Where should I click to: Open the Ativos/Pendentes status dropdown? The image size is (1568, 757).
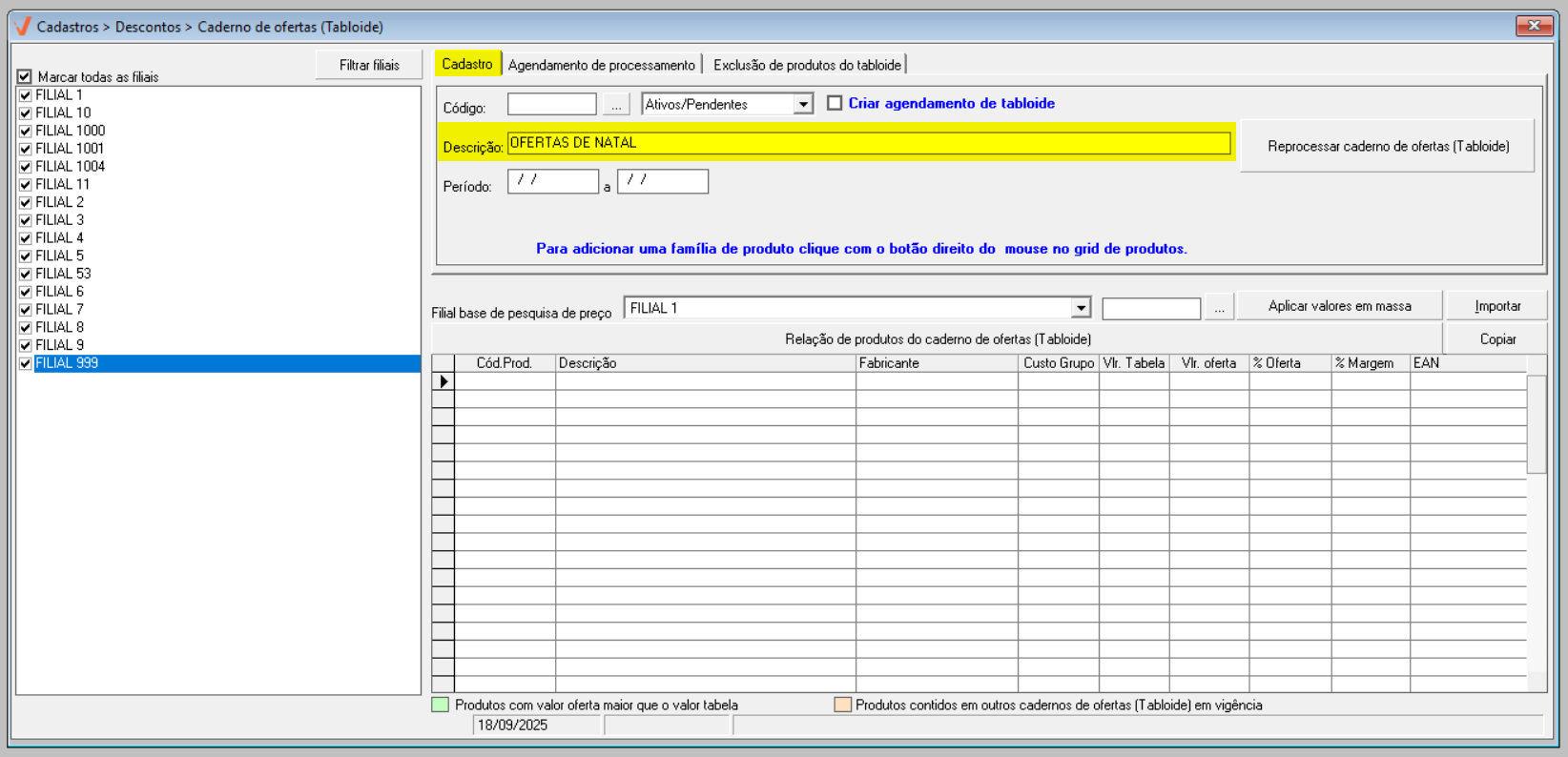tap(803, 104)
